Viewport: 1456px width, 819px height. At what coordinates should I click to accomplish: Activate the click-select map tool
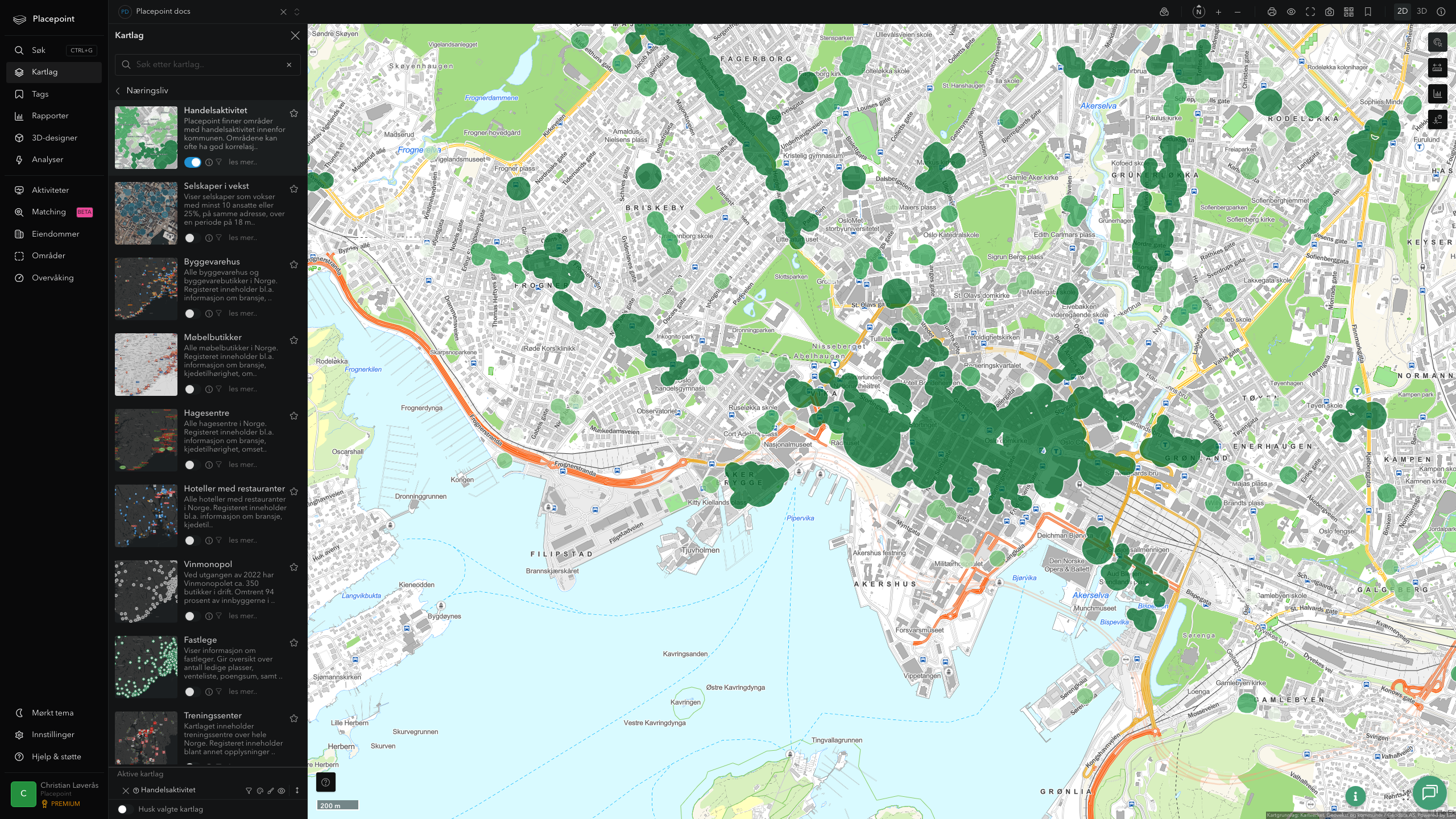(1438, 42)
